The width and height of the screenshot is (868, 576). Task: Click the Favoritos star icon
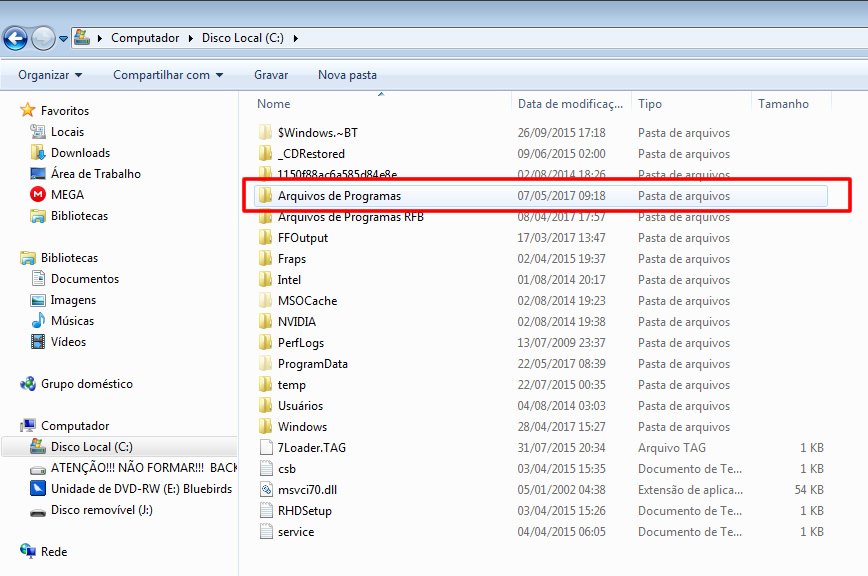pos(28,110)
